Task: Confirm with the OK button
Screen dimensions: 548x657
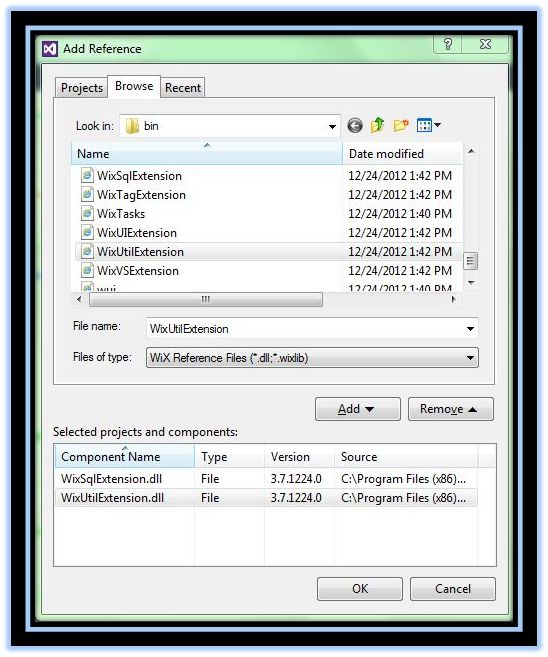Action: (x=359, y=589)
